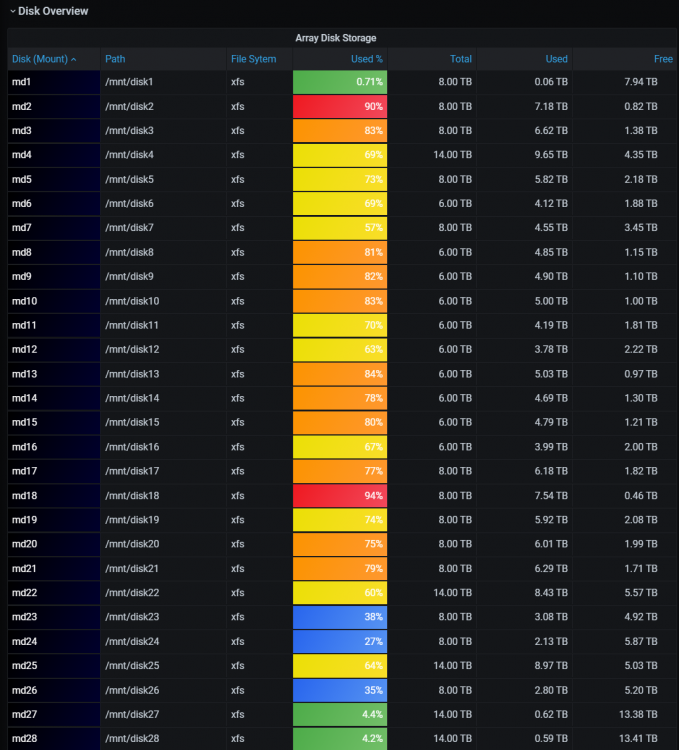This screenshot has width=679, height=750.
Task: Sort table by Used % column
Action: pos(367,59)
